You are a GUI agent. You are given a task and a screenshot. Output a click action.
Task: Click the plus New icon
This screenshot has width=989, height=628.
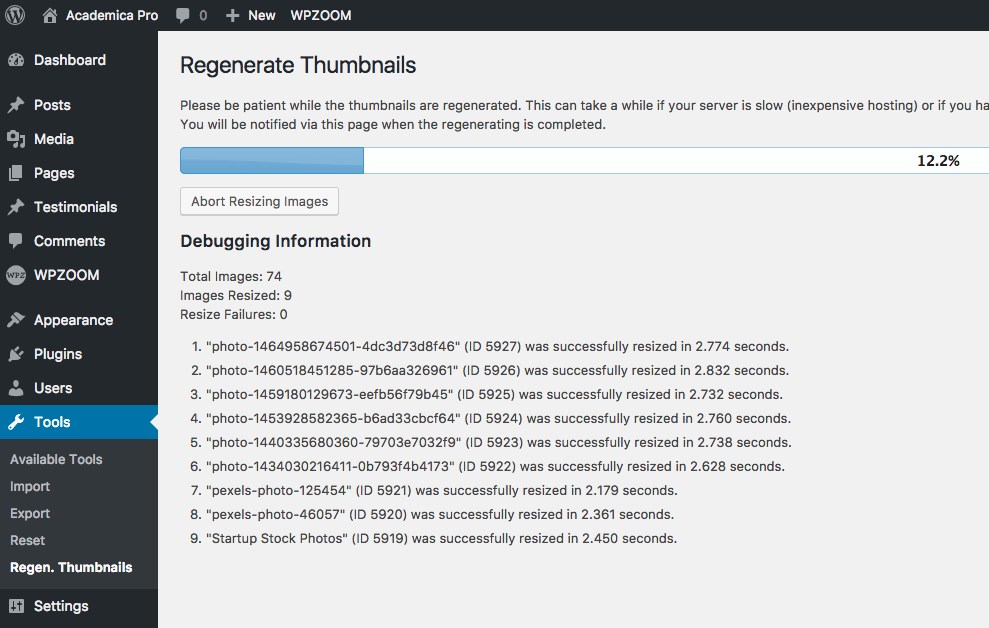click(232, 16)
